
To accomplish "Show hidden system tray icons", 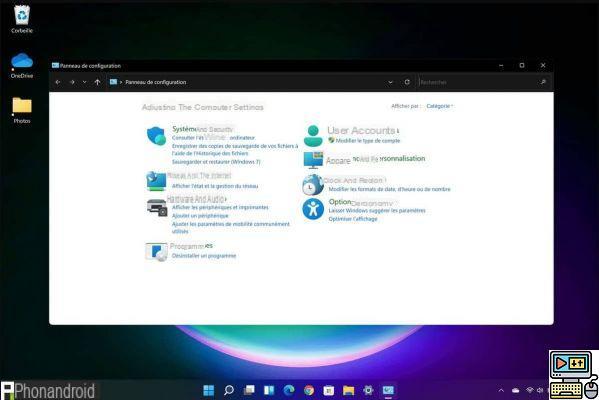I will (x=501, y=390).
